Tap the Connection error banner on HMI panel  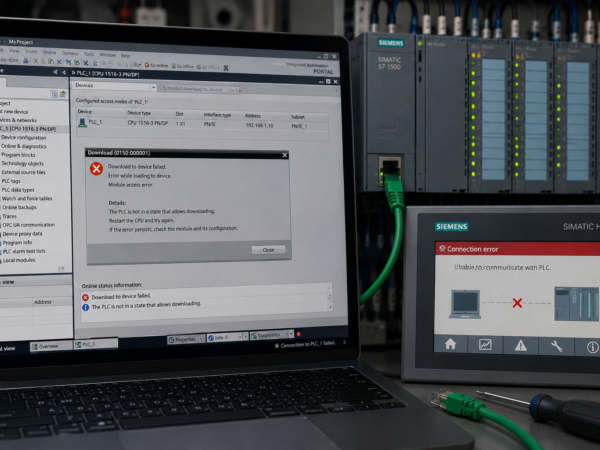point(517,249)
